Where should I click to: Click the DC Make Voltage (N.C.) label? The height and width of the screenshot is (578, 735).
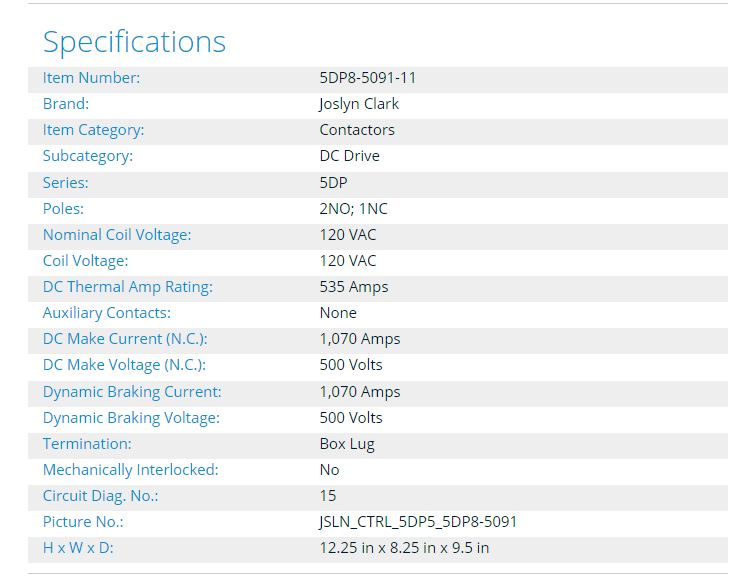tap(124, 365)
